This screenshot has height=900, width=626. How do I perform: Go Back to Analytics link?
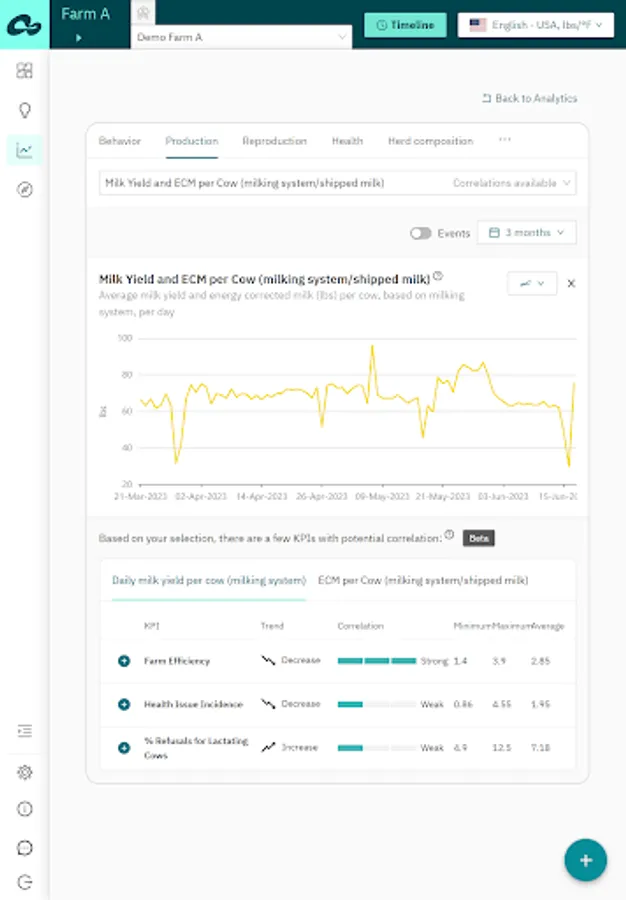(529, 98)
